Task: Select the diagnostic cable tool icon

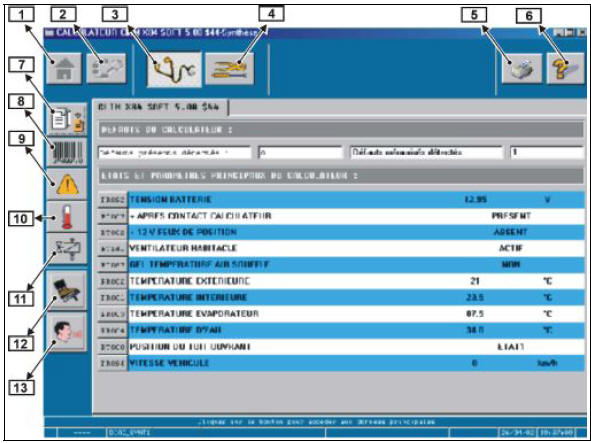Action: [x=174, y=69]
